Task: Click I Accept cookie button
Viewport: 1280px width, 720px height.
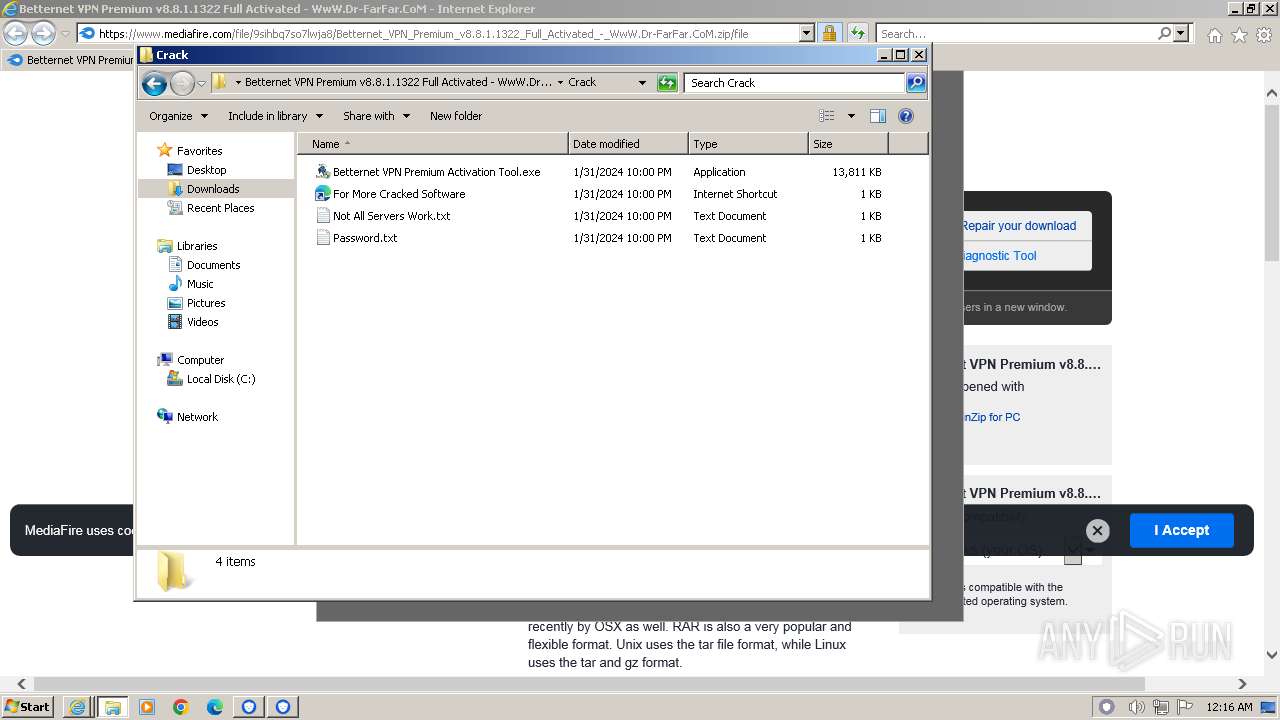Action: [1182, 530]
